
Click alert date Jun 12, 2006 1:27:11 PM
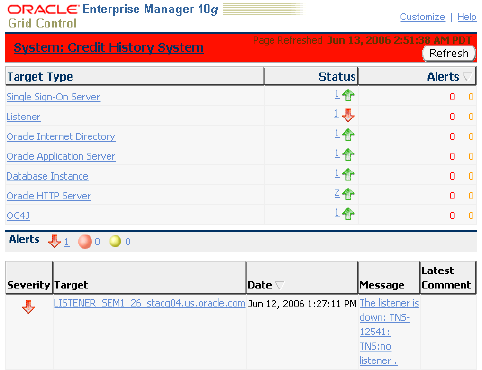click(302, 304)
